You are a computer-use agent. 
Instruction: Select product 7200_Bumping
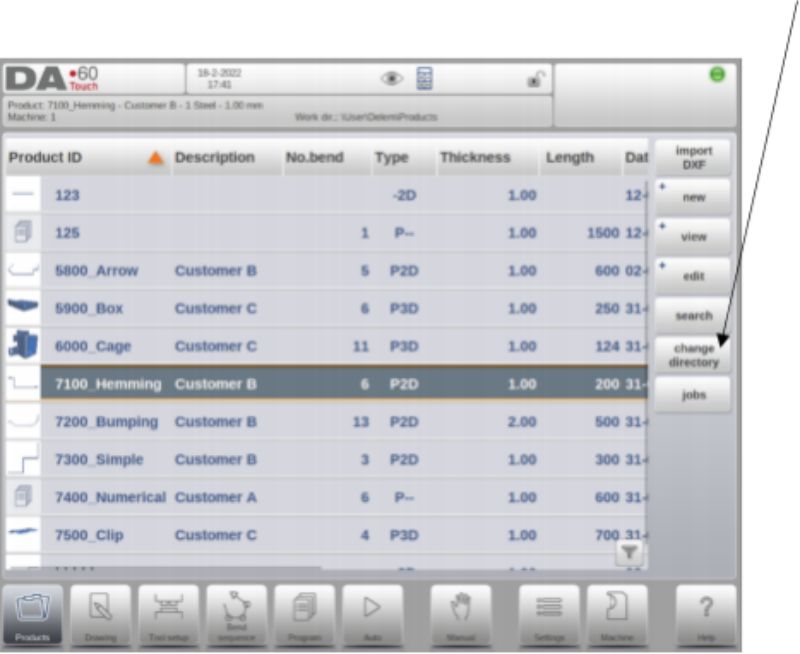[x=107, y=422]
